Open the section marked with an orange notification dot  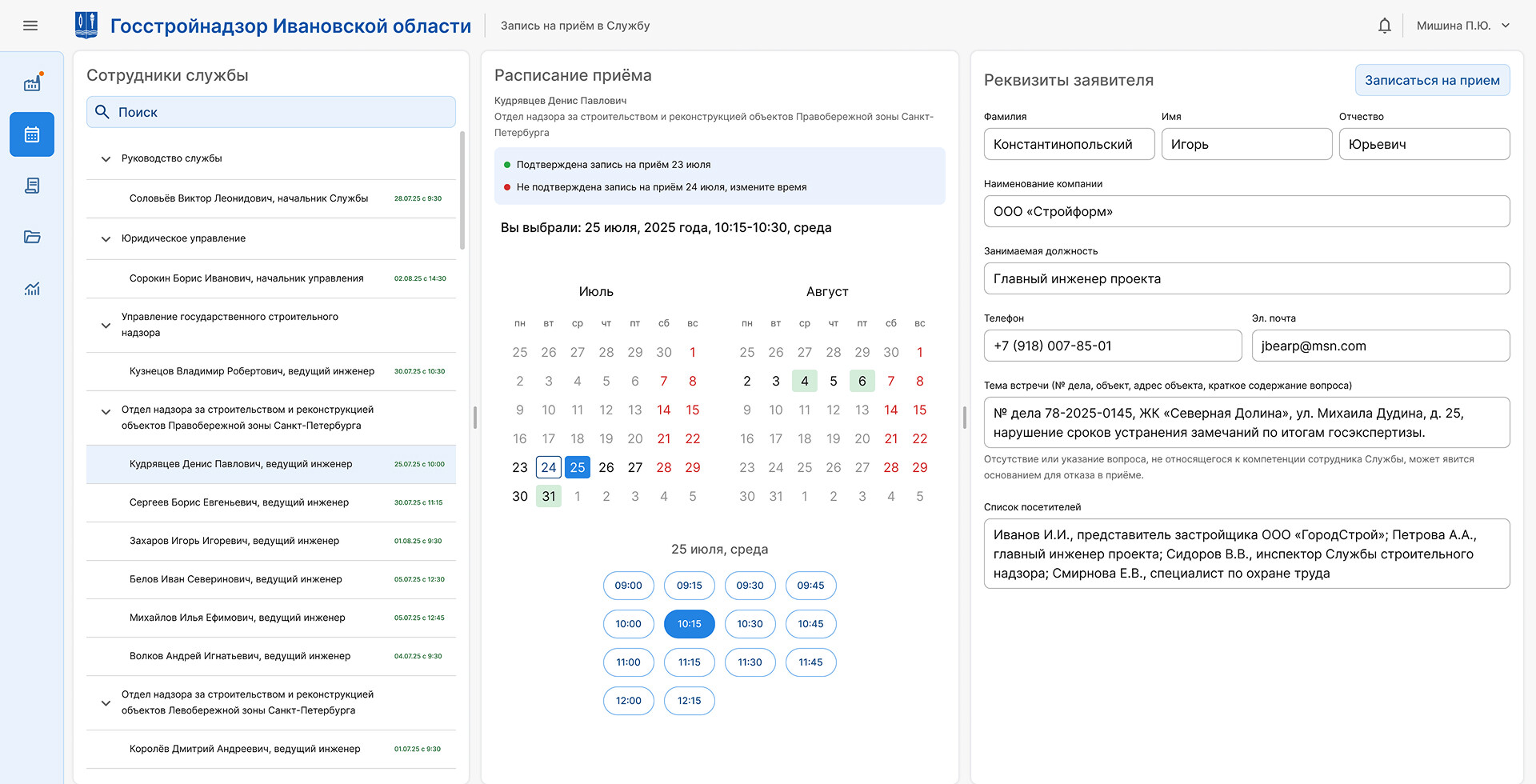click(32, 83)
